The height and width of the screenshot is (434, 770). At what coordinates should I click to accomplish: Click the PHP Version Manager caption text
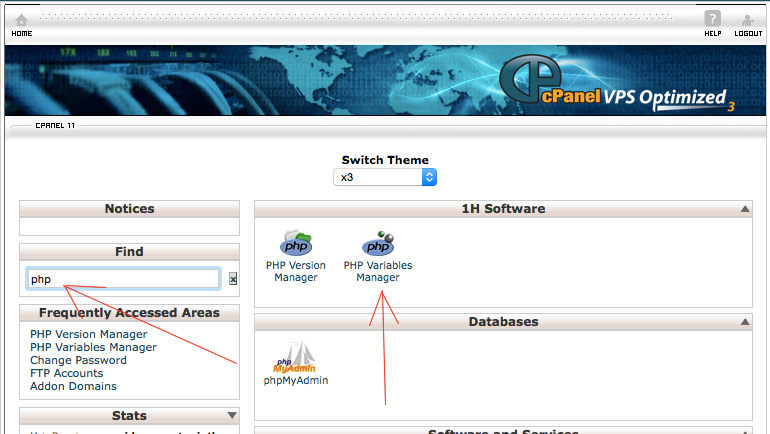coord(296,271)
